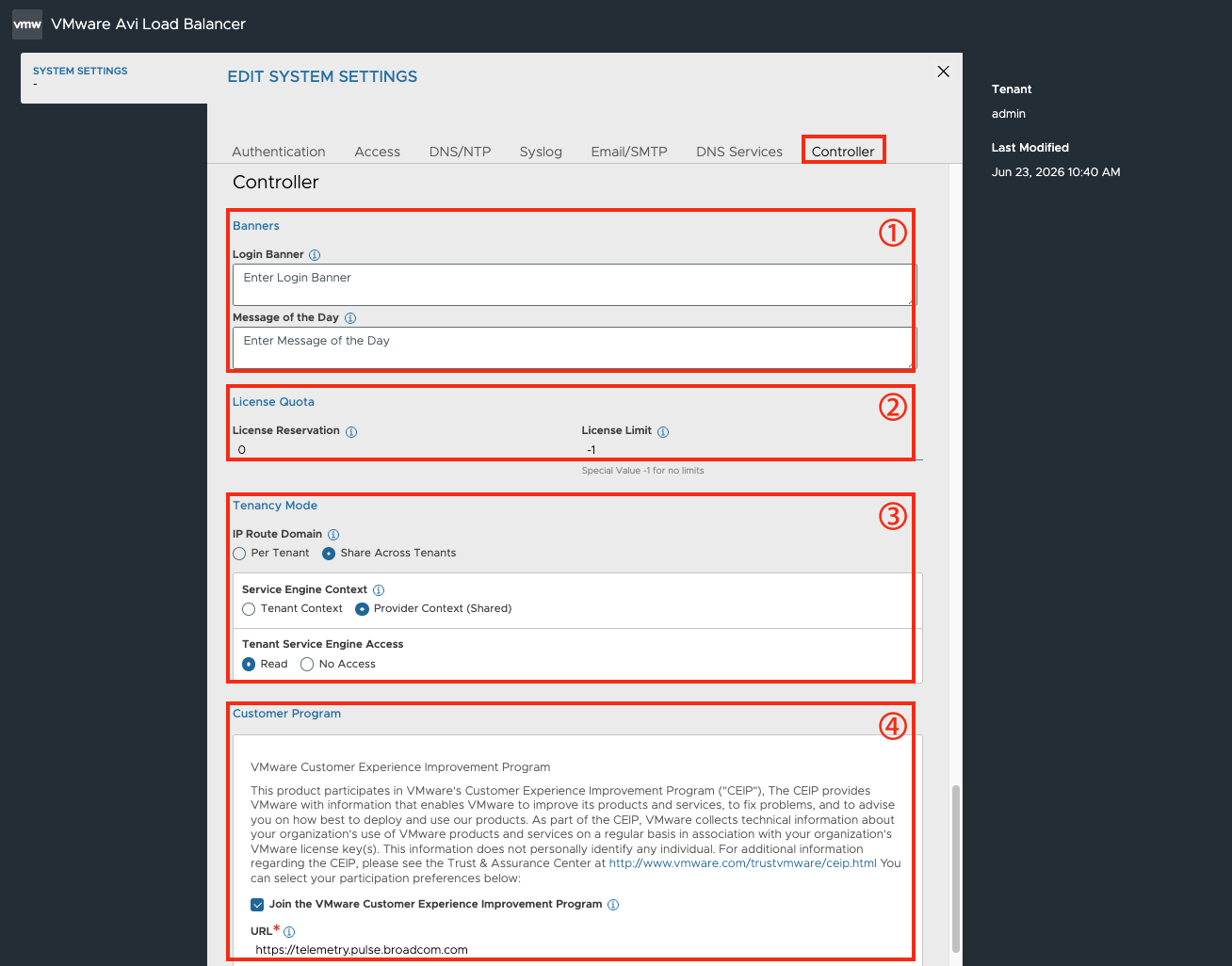The image size is (1232, 966).
Task: Switch to the Email/SMTP tab
Action: tap(629, 152)
